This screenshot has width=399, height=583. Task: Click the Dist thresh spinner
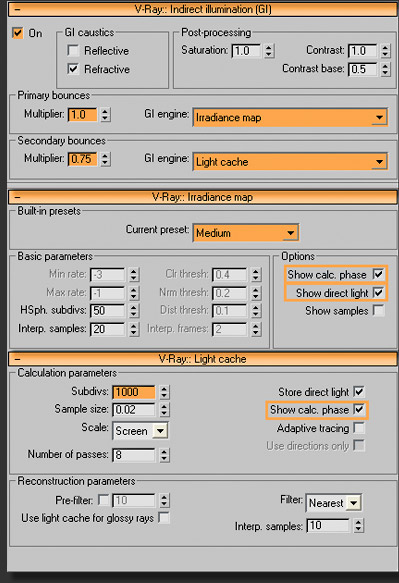pos(255,310)
